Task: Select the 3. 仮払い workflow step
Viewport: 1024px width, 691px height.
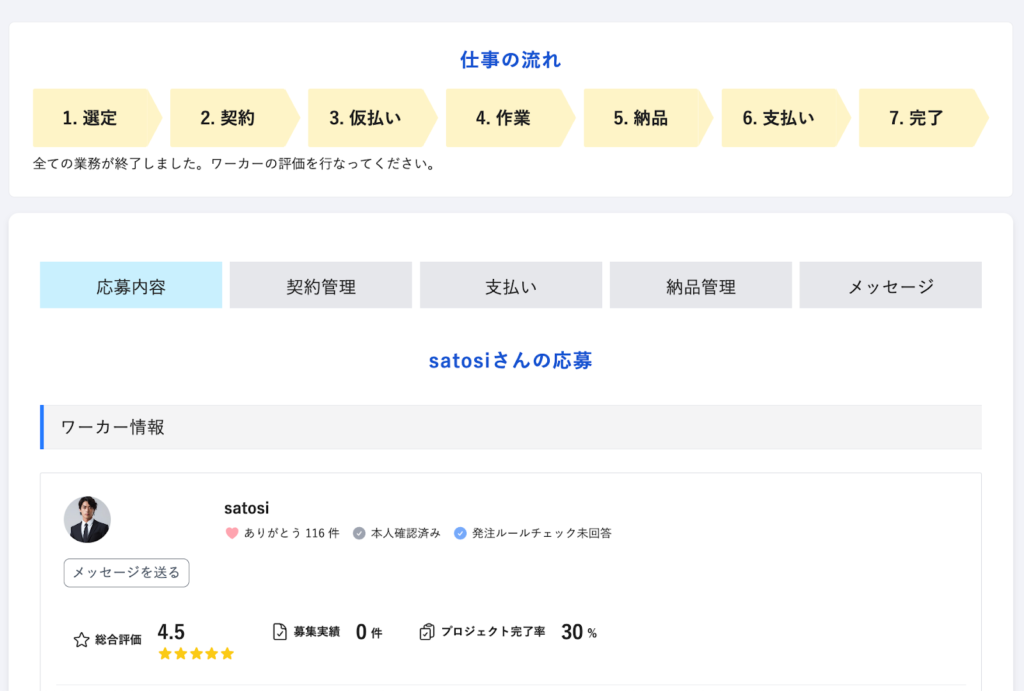Action: pos(366,118)
